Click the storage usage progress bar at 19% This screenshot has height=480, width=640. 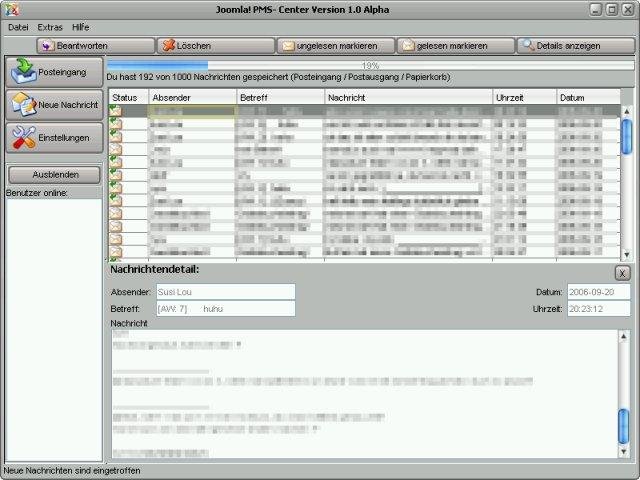click(x=370, y=65)
